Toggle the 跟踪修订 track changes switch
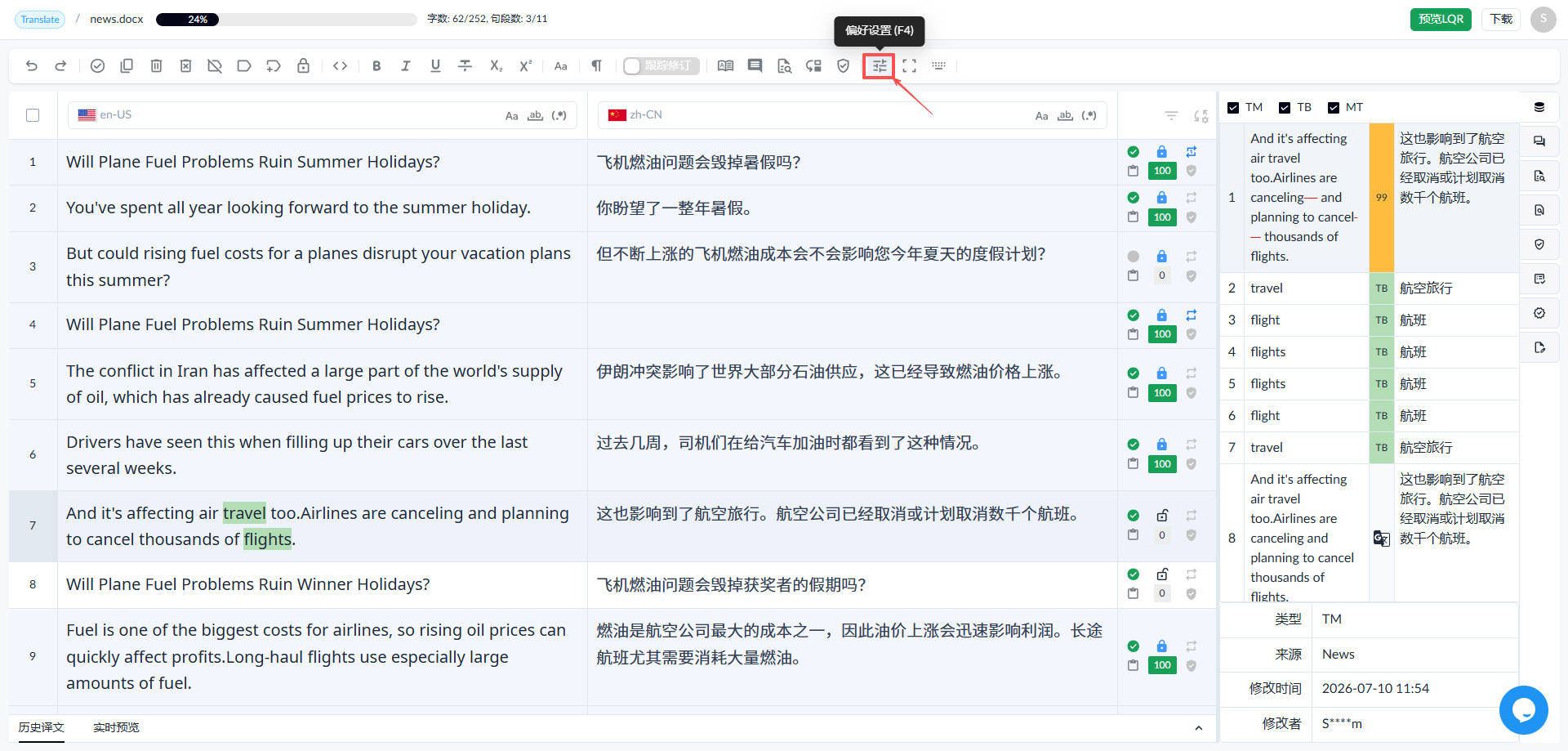 coord(661,66)
